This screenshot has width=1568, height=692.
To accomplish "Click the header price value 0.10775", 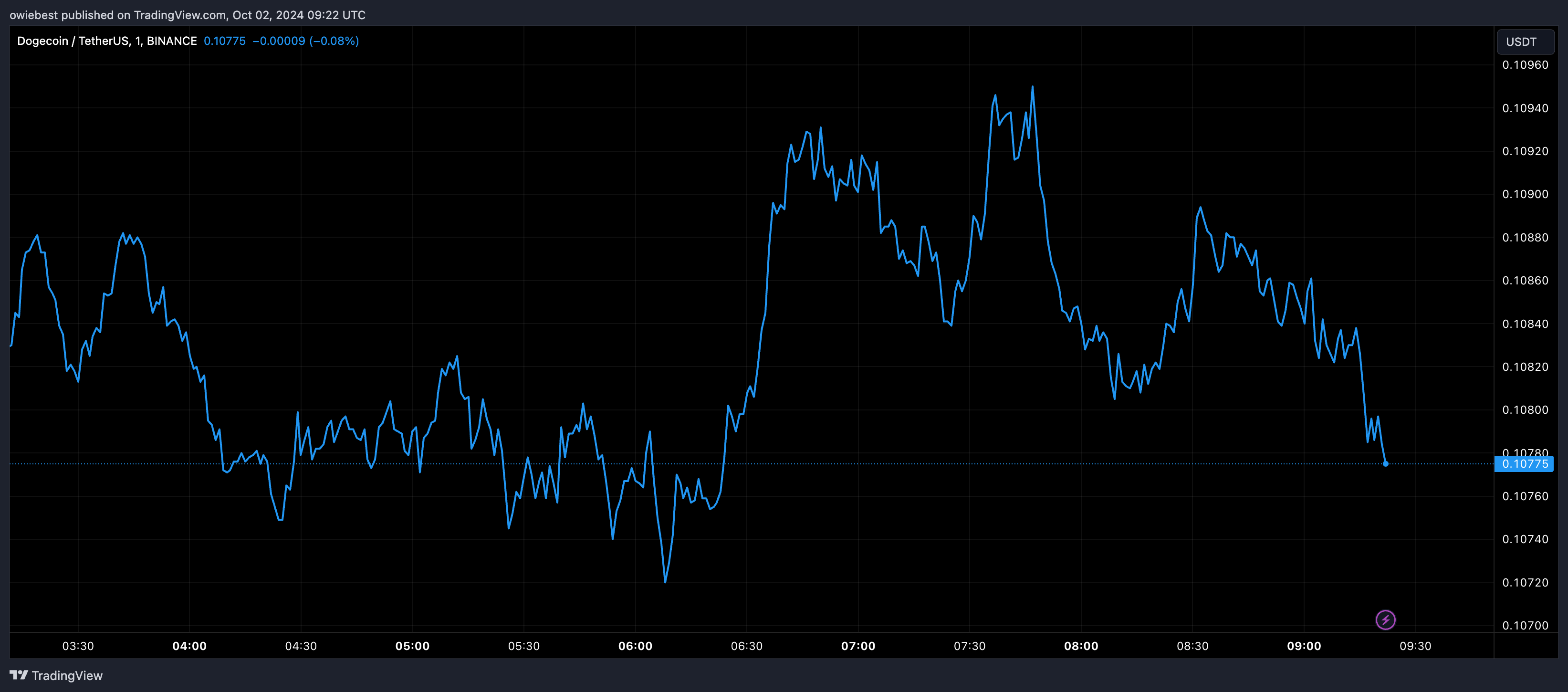I will (225, 41).
